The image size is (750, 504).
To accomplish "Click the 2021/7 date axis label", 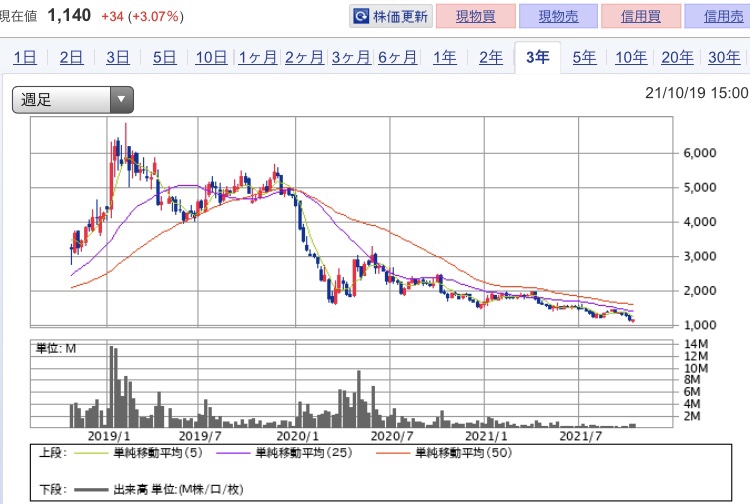I will 581,436.
